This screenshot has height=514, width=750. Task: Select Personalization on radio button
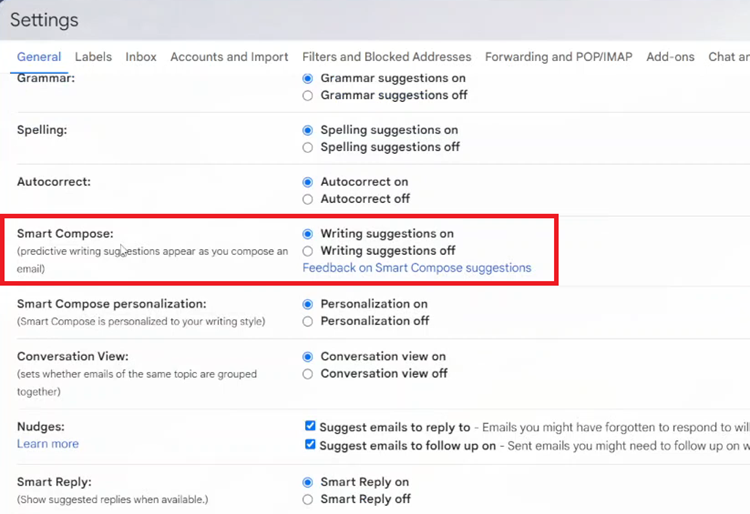tap(308, 304)
